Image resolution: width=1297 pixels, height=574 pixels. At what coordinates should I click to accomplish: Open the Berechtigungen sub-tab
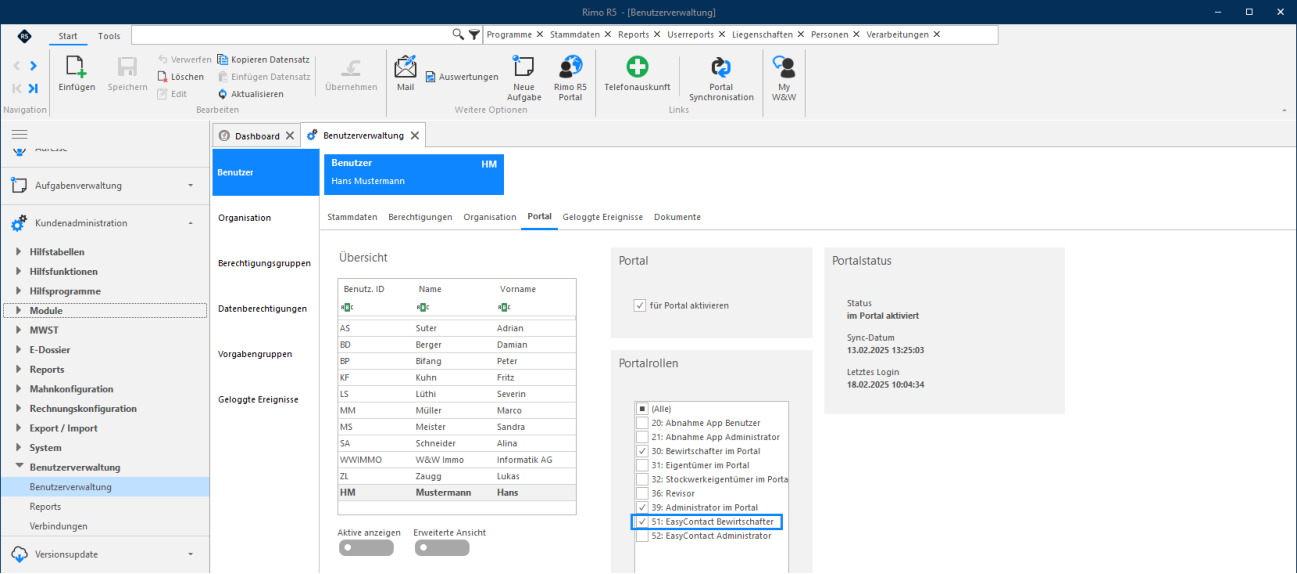420,217
